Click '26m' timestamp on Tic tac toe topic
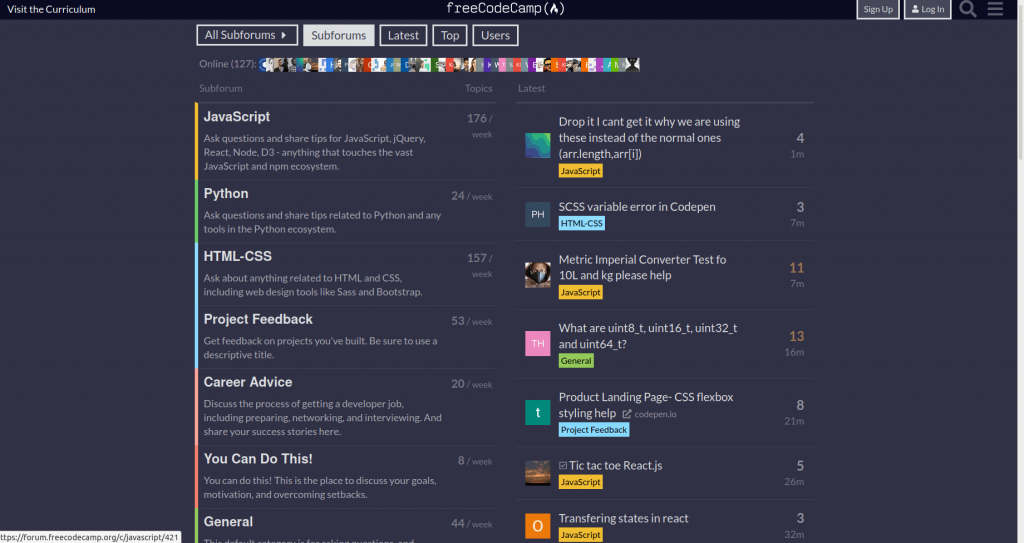The image size is (1024, 543). (x=794, y=482)
